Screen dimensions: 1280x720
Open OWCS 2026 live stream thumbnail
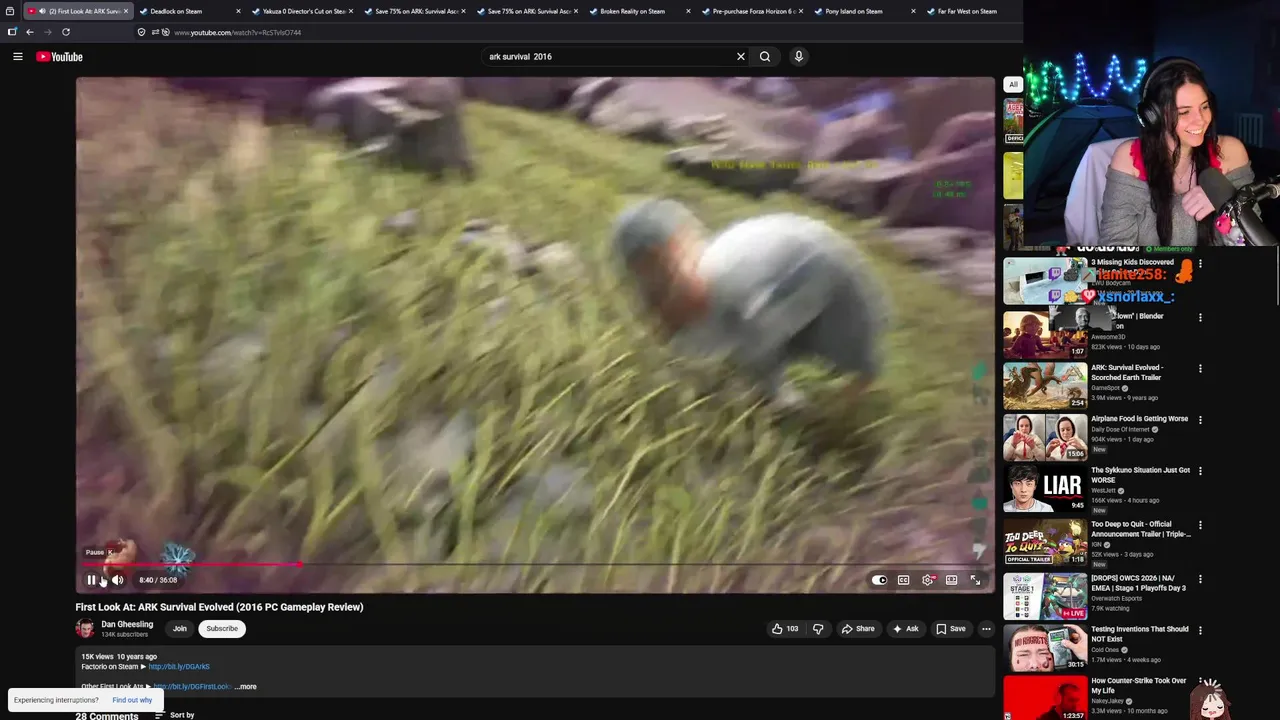(1045, 596)
